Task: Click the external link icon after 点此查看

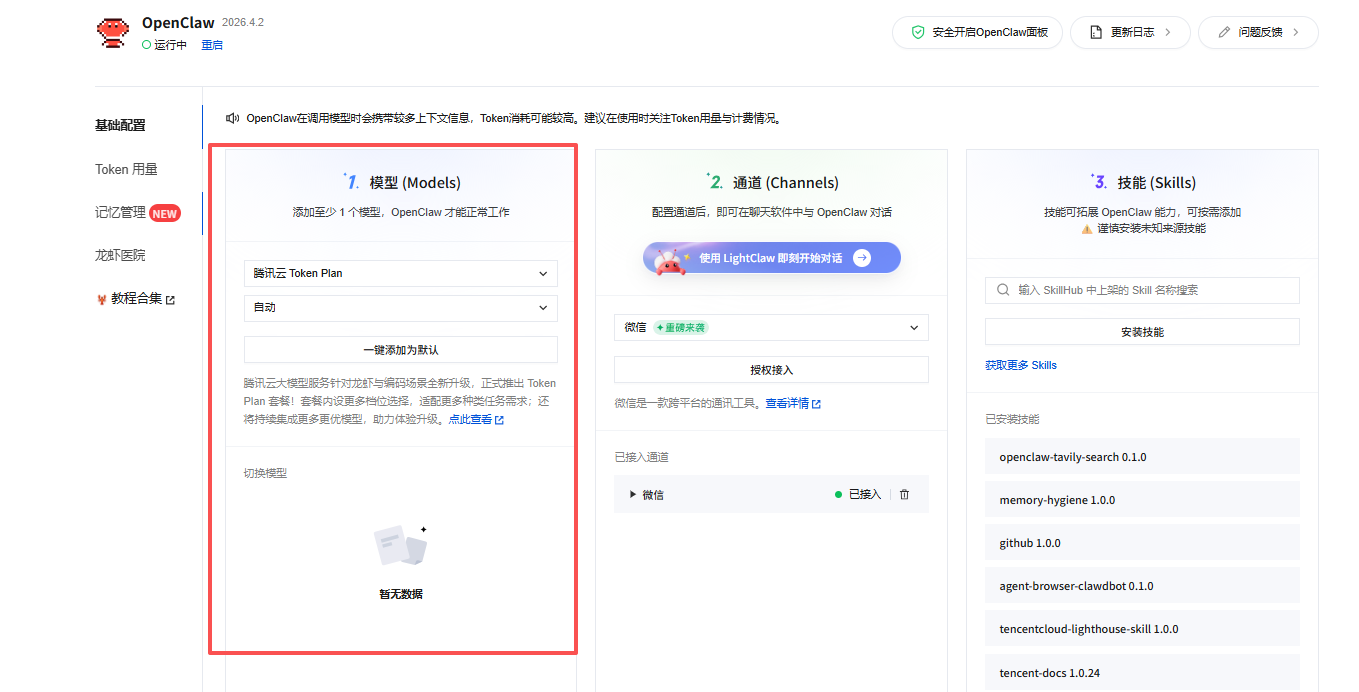Action: coord(499,420)
